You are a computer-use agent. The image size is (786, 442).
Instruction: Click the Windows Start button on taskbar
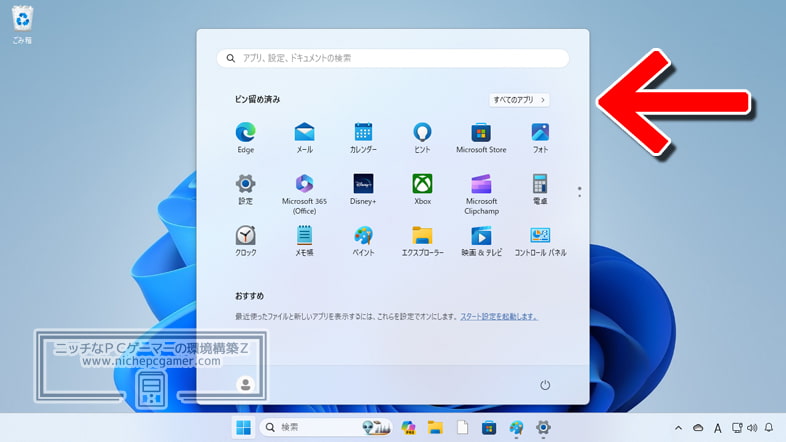244,427
